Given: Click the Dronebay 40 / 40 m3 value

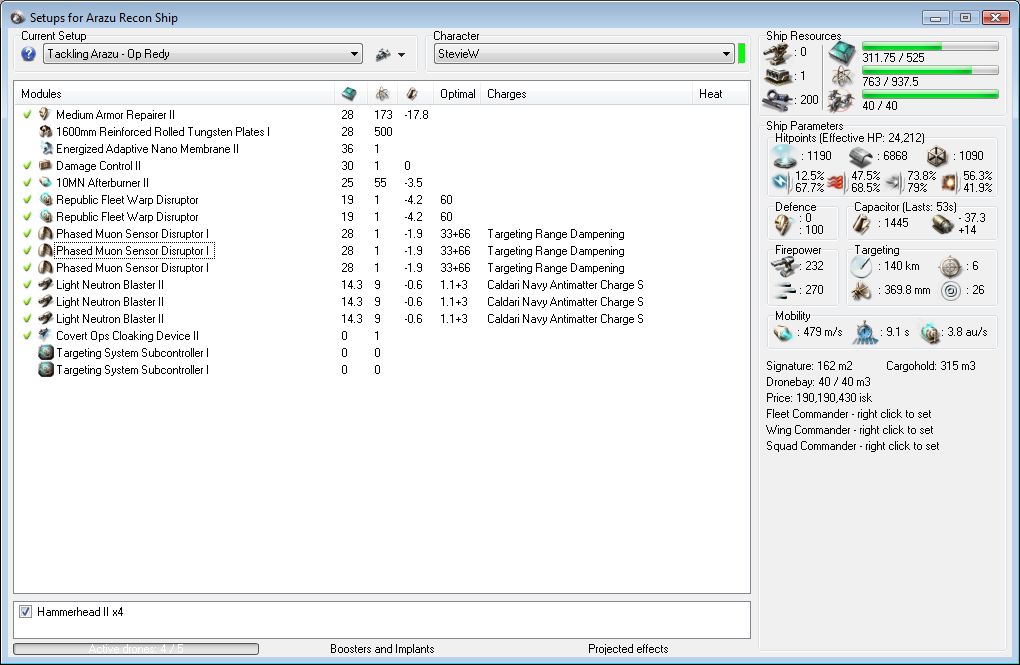Looking at the screenshot, I should click(818, 382).
